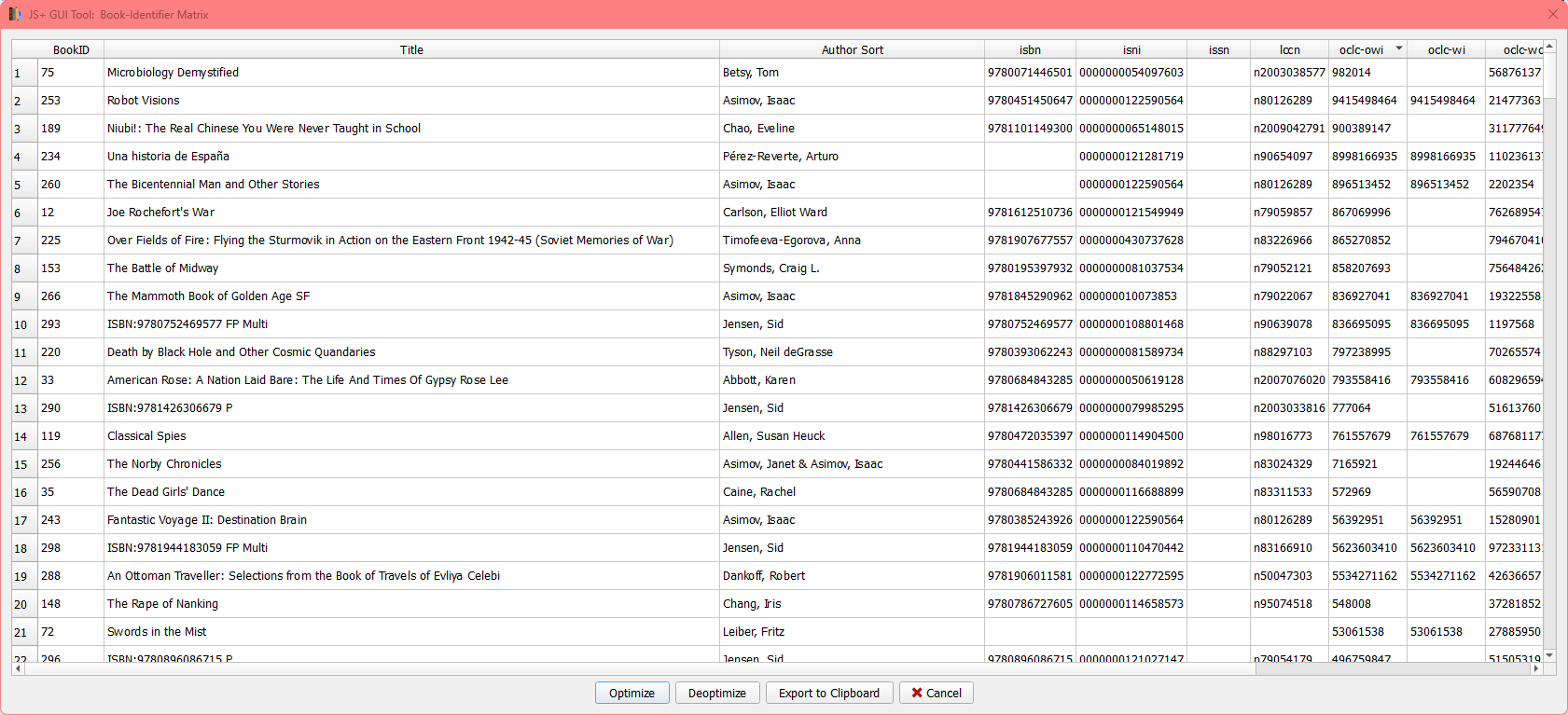
Task: Sort by the BookID column header
Action: 71,49
